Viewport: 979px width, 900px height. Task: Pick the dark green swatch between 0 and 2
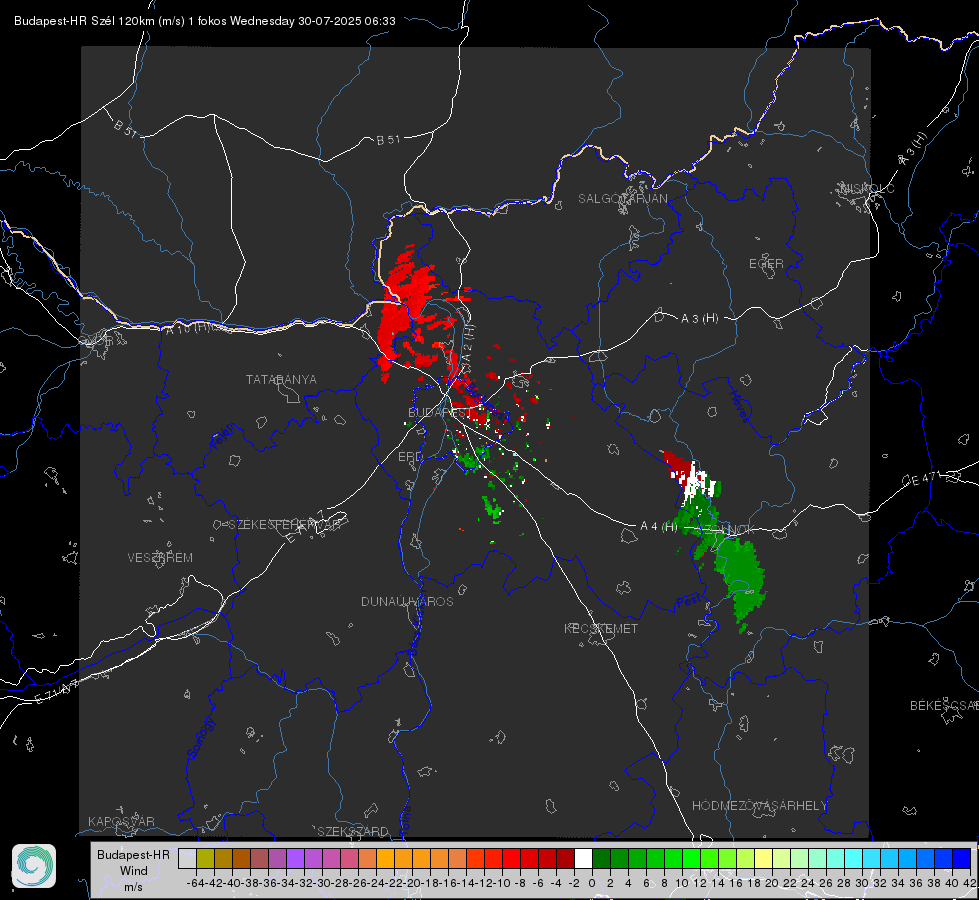coord(601,858)
